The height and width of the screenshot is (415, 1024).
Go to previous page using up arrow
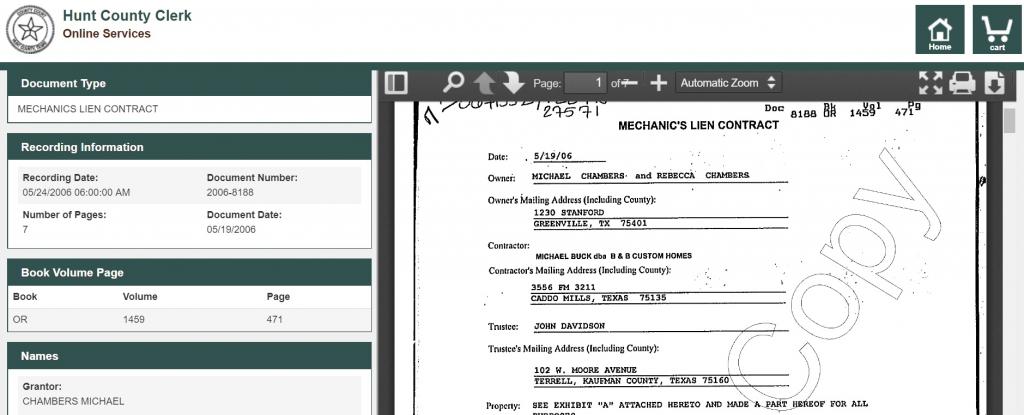[484, 83]
